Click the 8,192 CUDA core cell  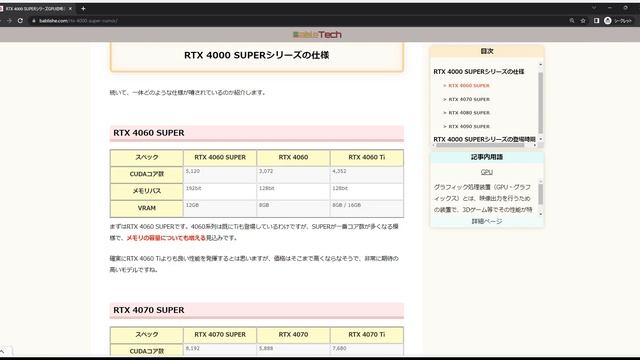(220, 350)
